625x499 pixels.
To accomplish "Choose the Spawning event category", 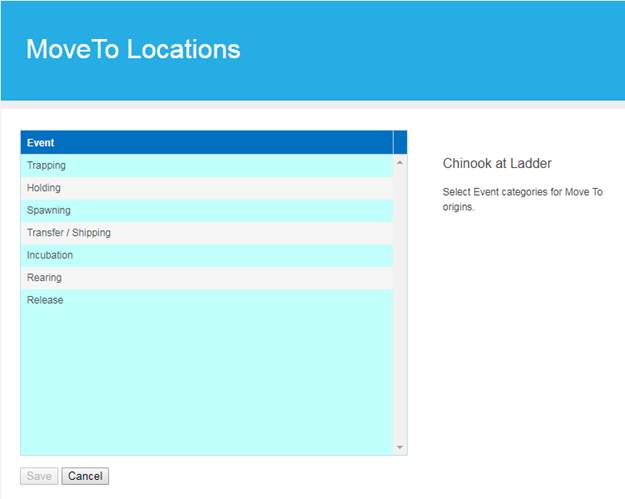I will click(206, 210).
